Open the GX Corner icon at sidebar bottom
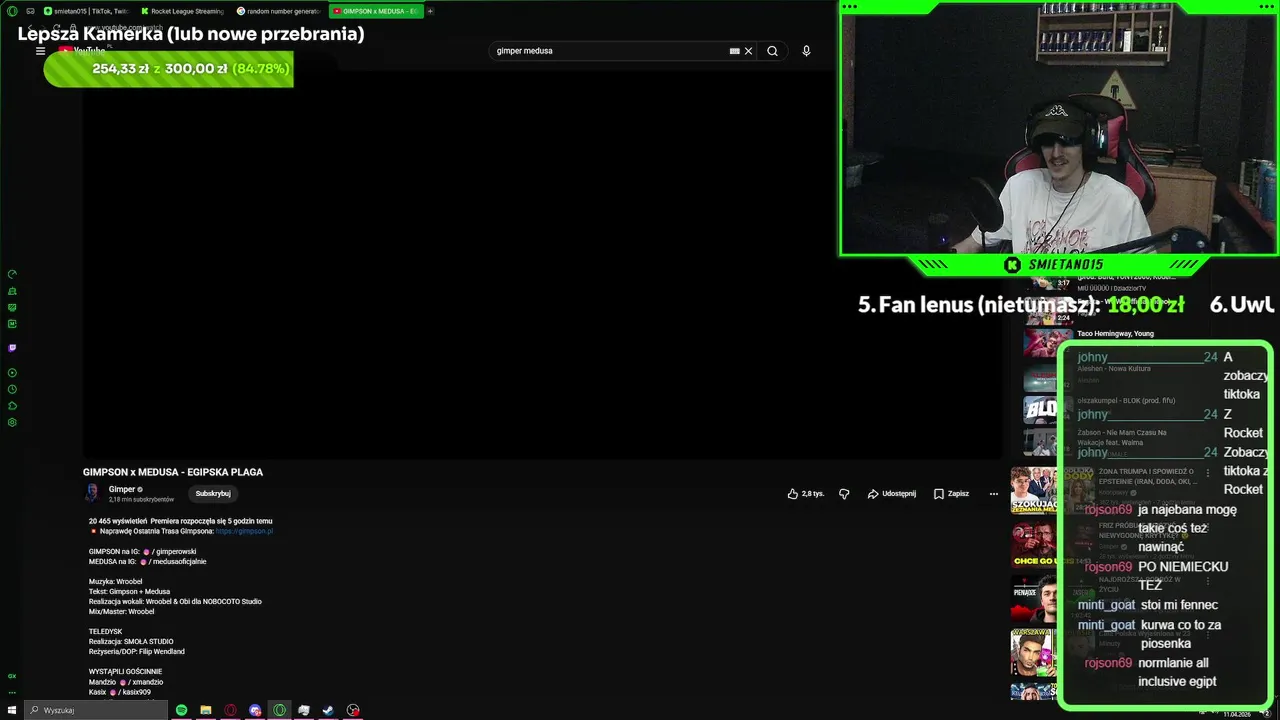The image size is (1280, 720). click(12, 676)
